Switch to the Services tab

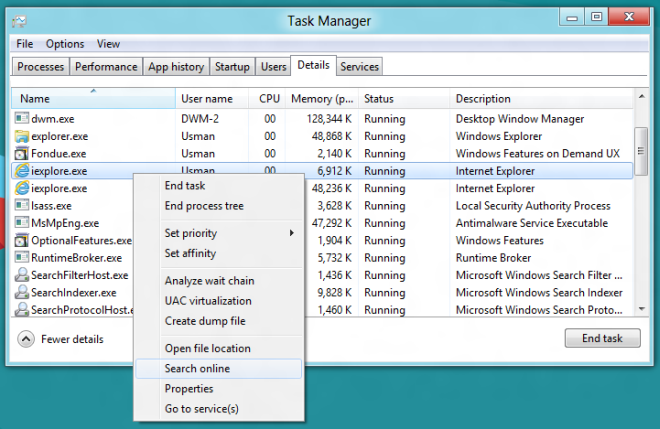(359, 67)
